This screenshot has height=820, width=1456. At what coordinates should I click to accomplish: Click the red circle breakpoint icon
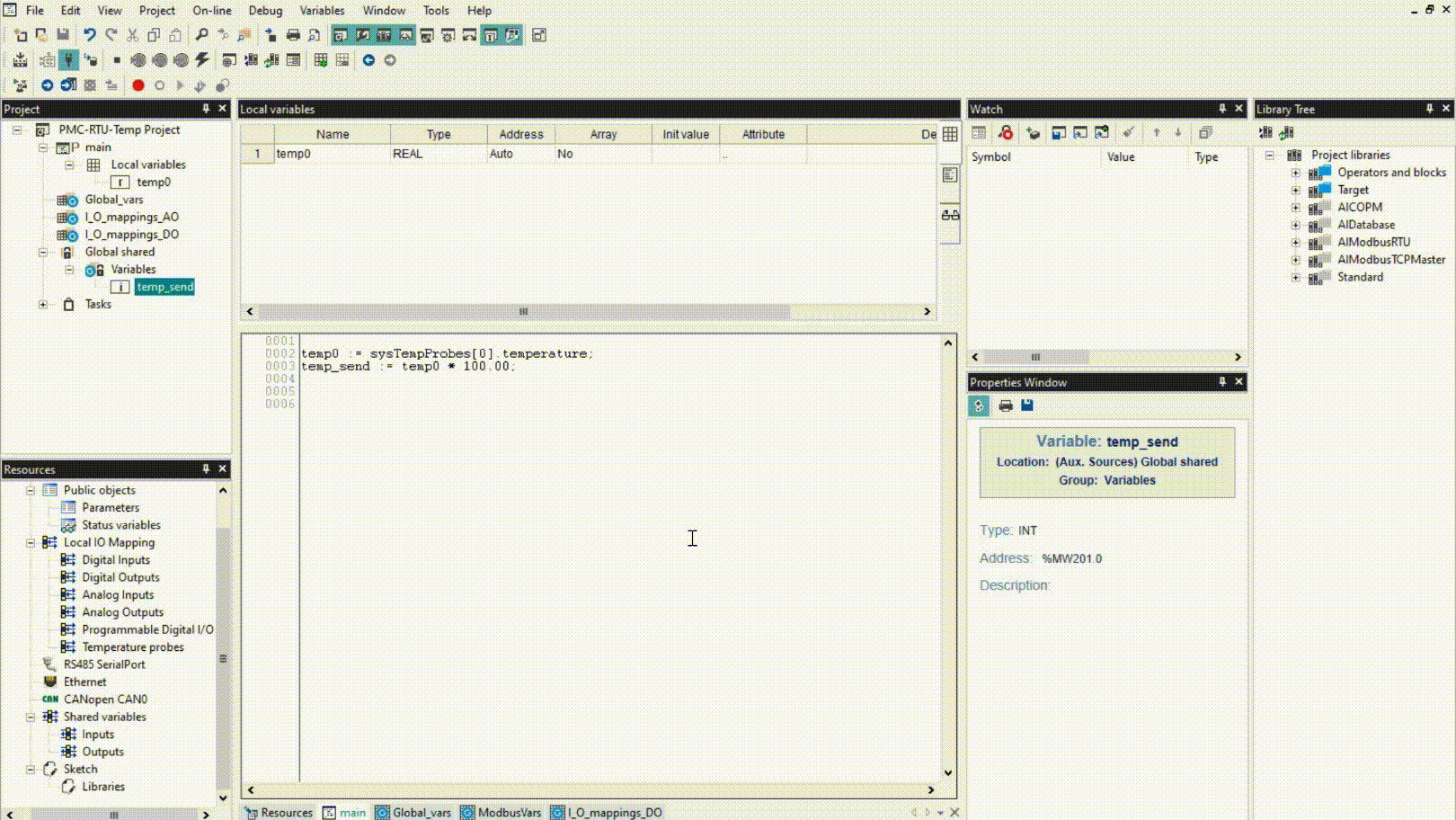[x=138, y=85]
